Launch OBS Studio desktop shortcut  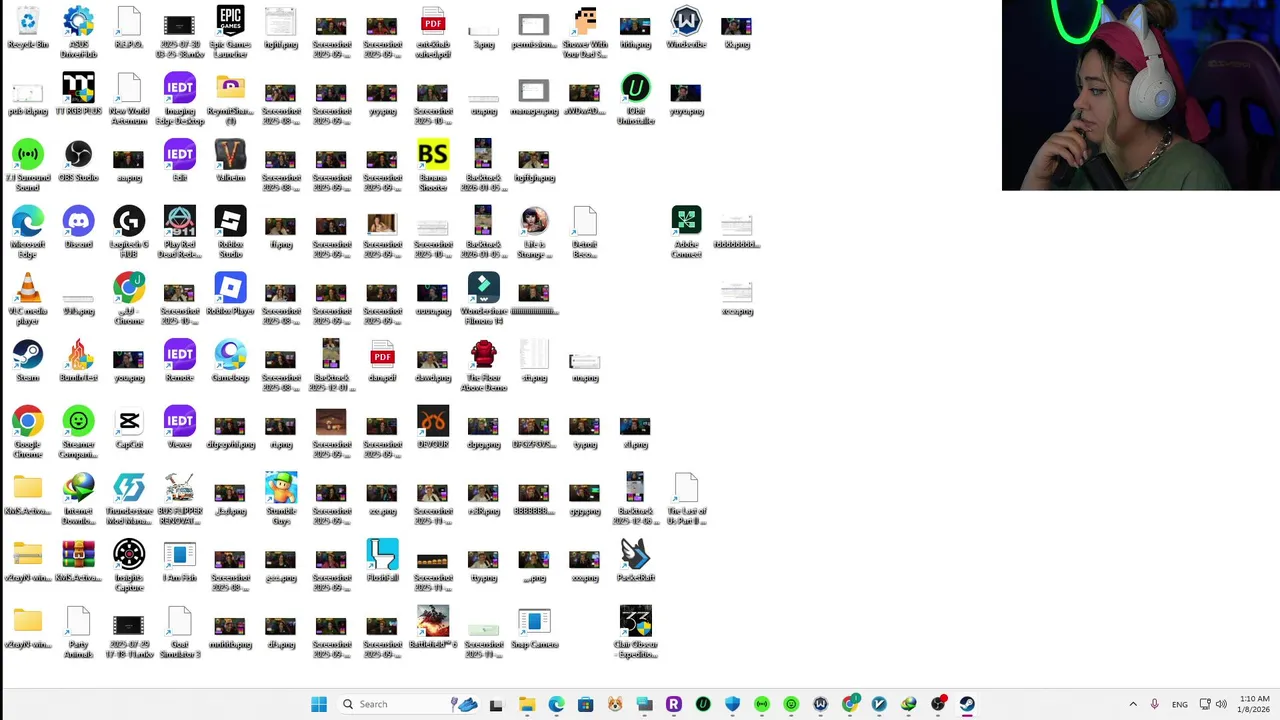(78, 161)
